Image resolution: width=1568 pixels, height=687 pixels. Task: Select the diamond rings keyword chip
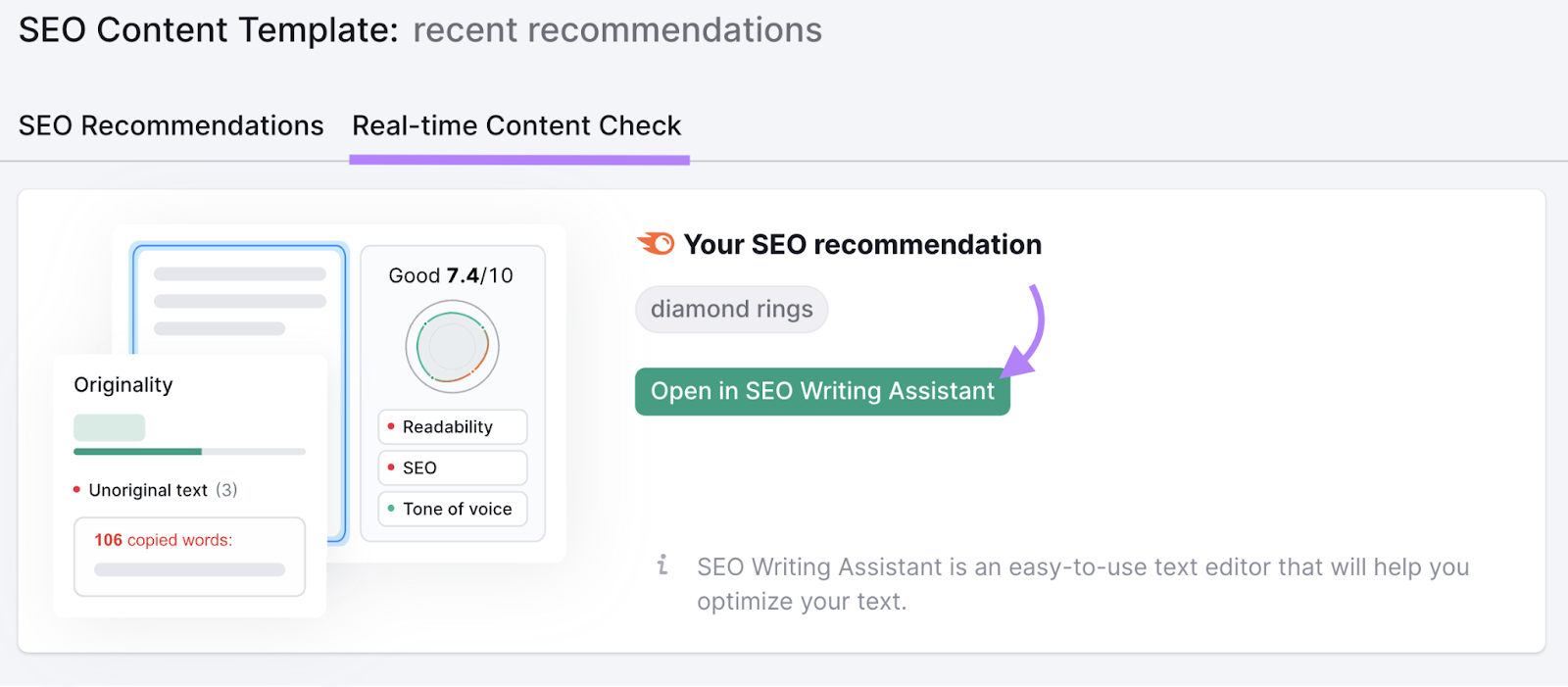point(731,309)
